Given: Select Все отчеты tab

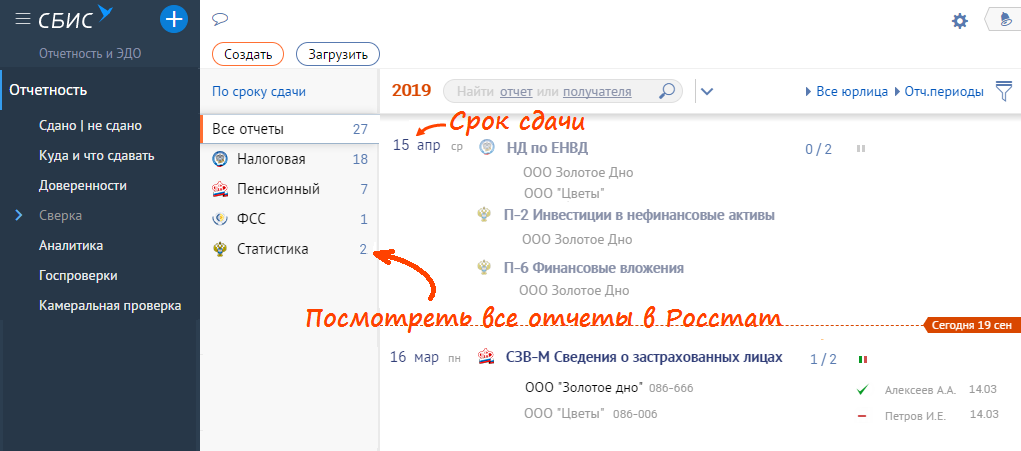Looking at the screenshot, I should (x=290, y=129).
